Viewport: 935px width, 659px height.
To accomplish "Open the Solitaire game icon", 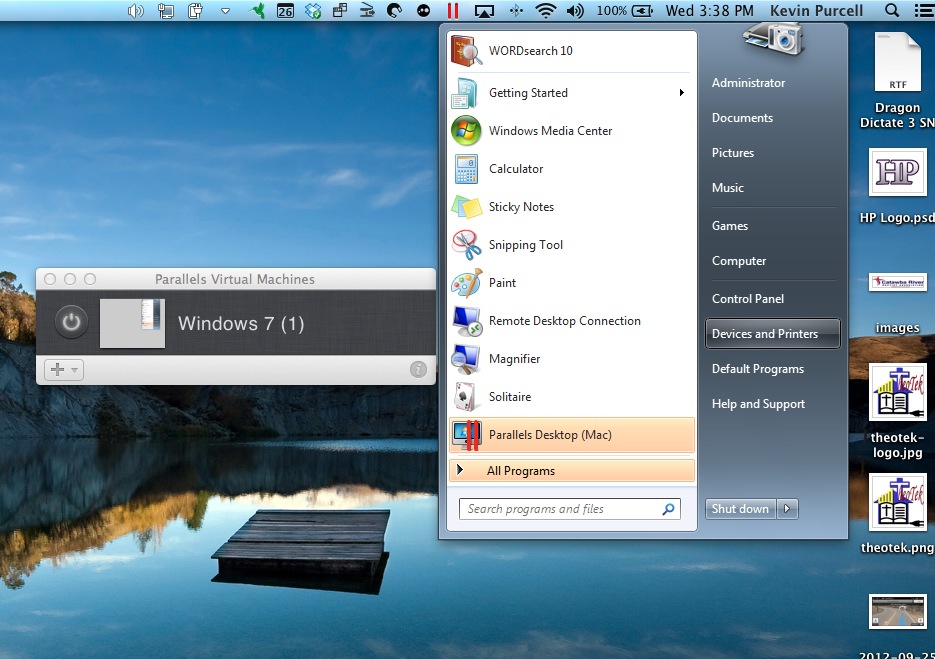I will tap(465, 397).
